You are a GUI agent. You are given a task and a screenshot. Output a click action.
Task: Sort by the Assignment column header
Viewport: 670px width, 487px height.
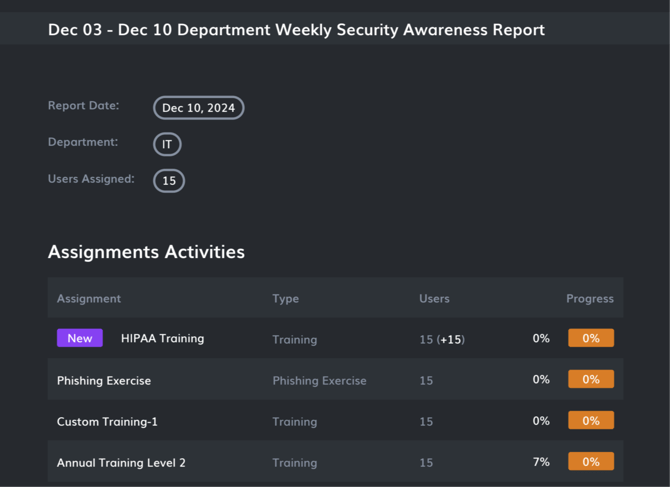coord(89,298)
